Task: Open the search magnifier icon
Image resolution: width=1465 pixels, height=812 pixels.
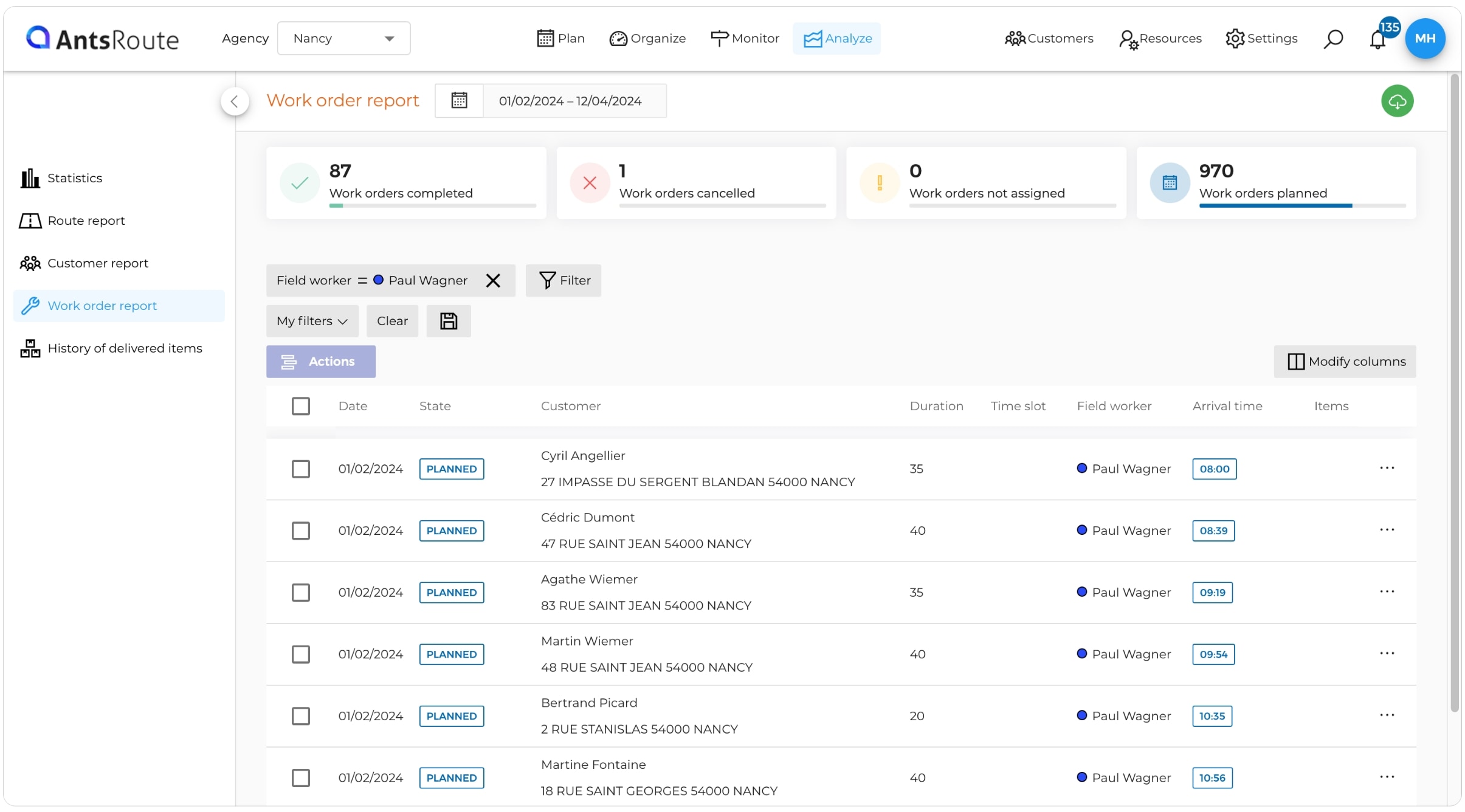Action: pyautogui.click(x=1332, y=39)
